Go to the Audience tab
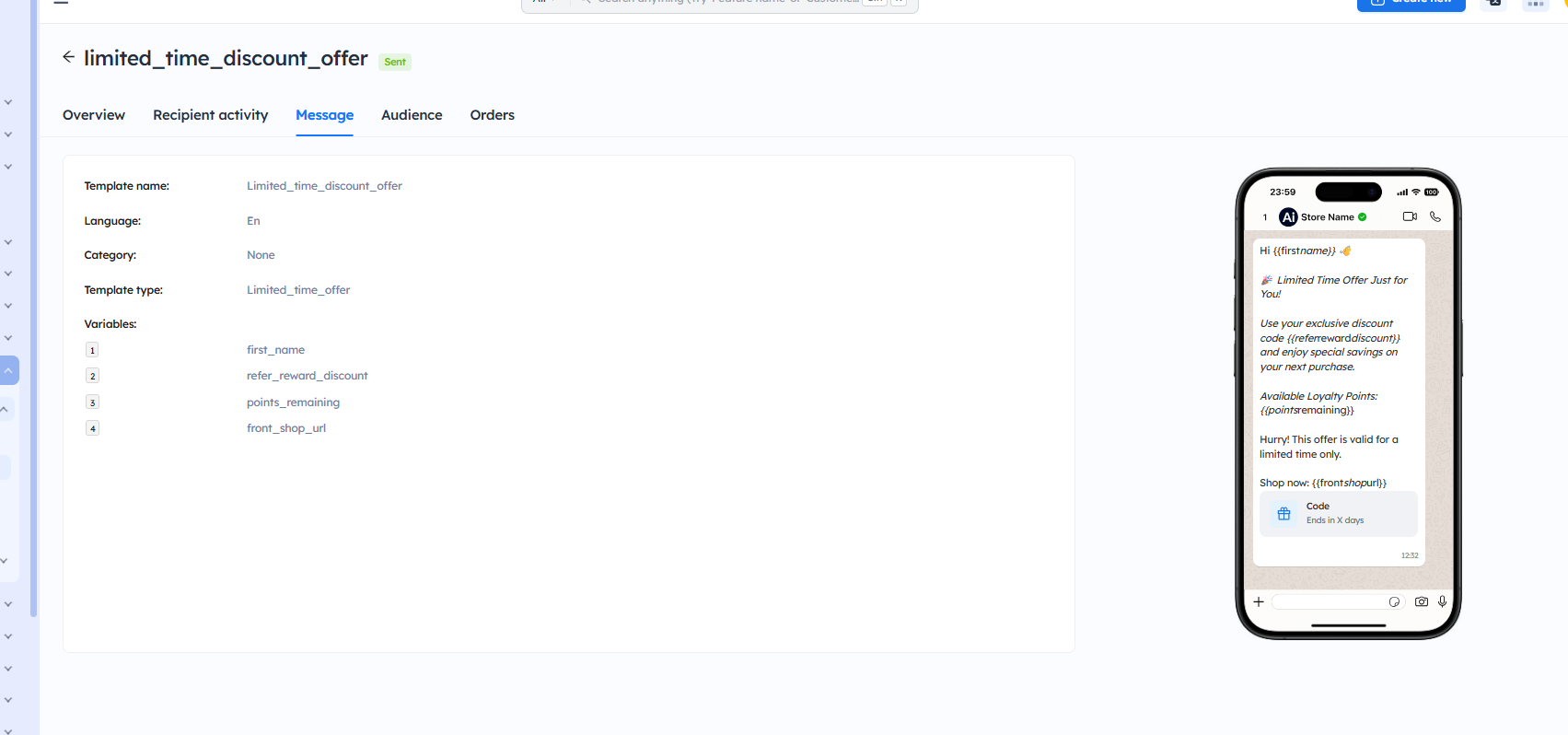 412,115
